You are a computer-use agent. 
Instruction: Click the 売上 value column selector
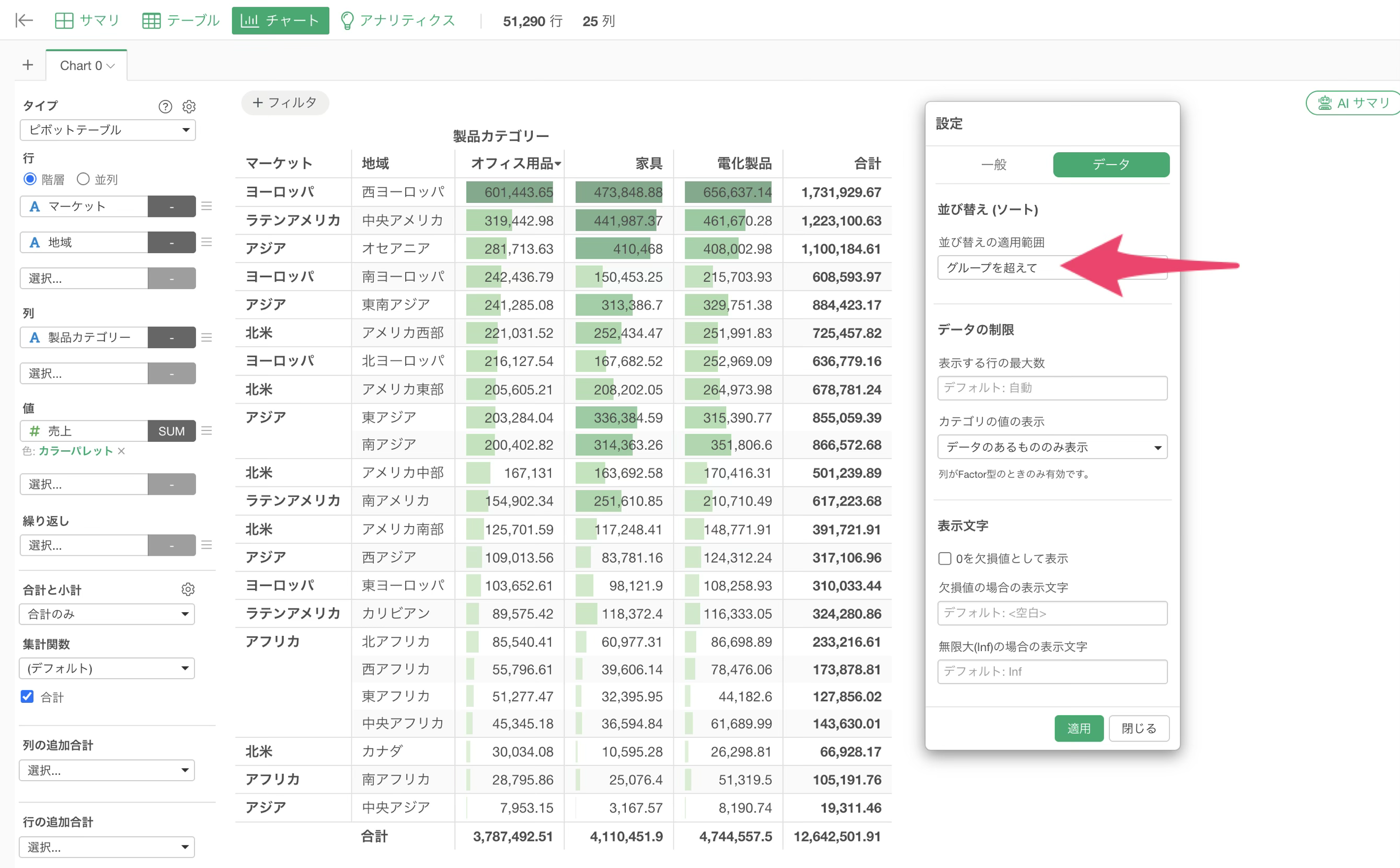84,430
